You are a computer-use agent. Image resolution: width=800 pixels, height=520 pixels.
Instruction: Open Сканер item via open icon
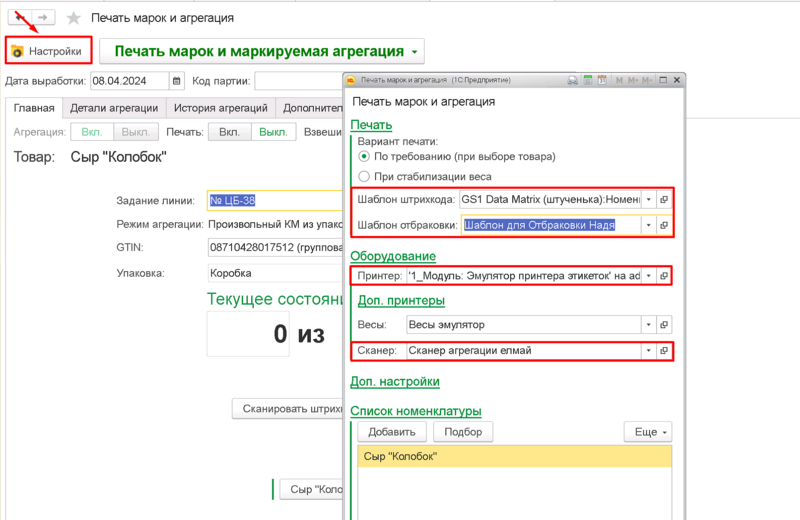[664, 351]
